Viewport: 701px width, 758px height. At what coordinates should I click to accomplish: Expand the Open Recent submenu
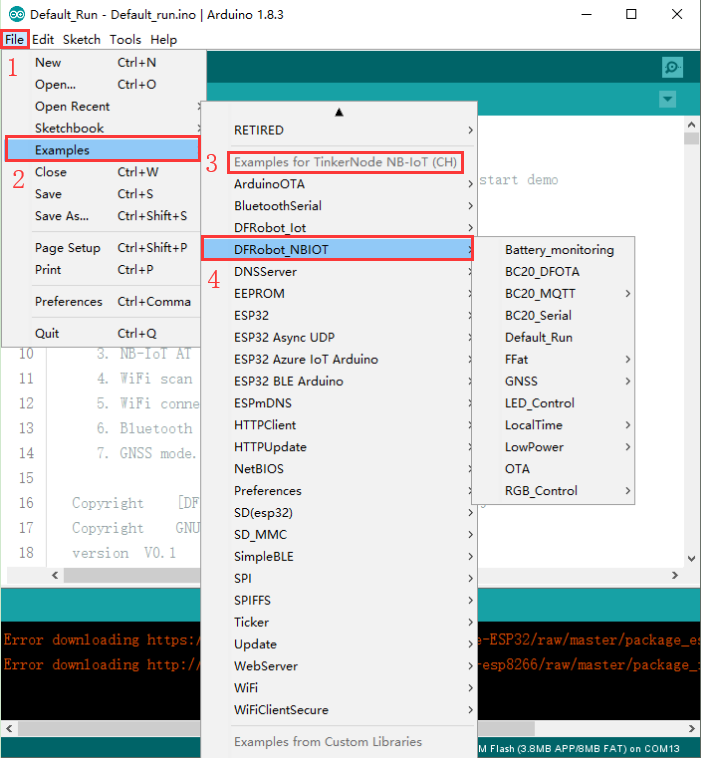[102, 106]
